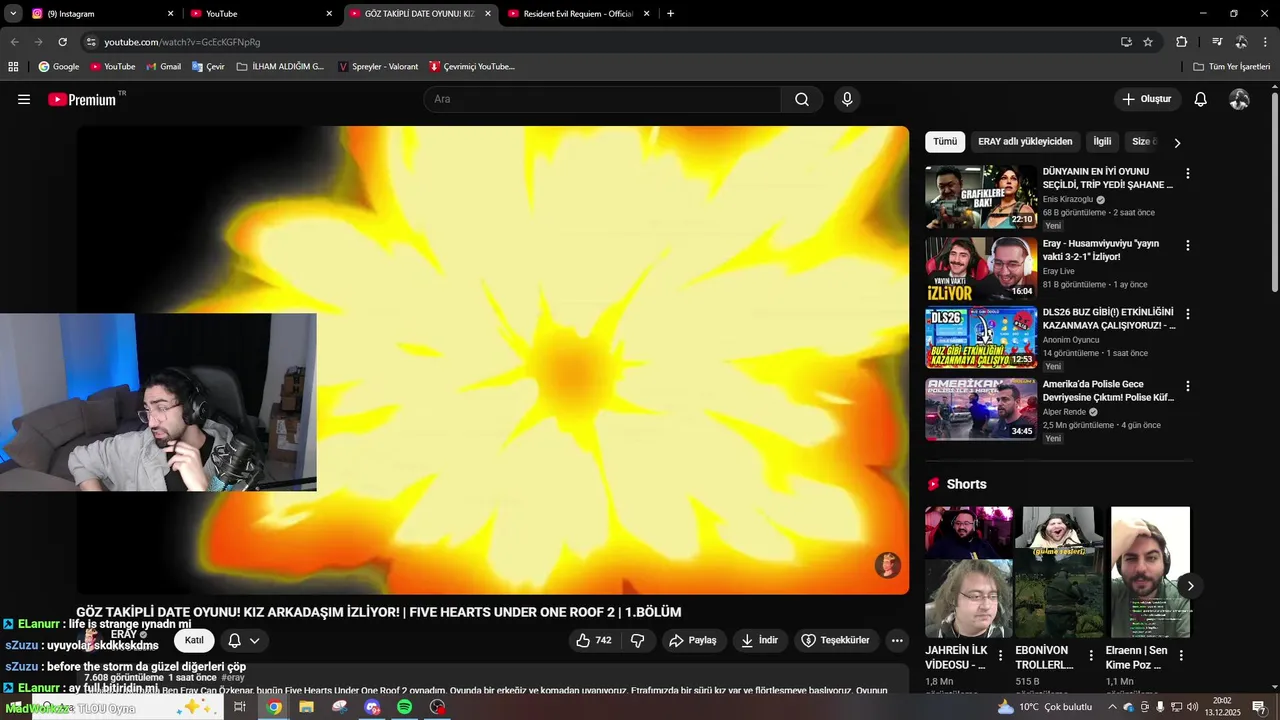This screenshot has width=1280, height=720.
Task: Bookmark this page with the star
Action: (1148, 42)
